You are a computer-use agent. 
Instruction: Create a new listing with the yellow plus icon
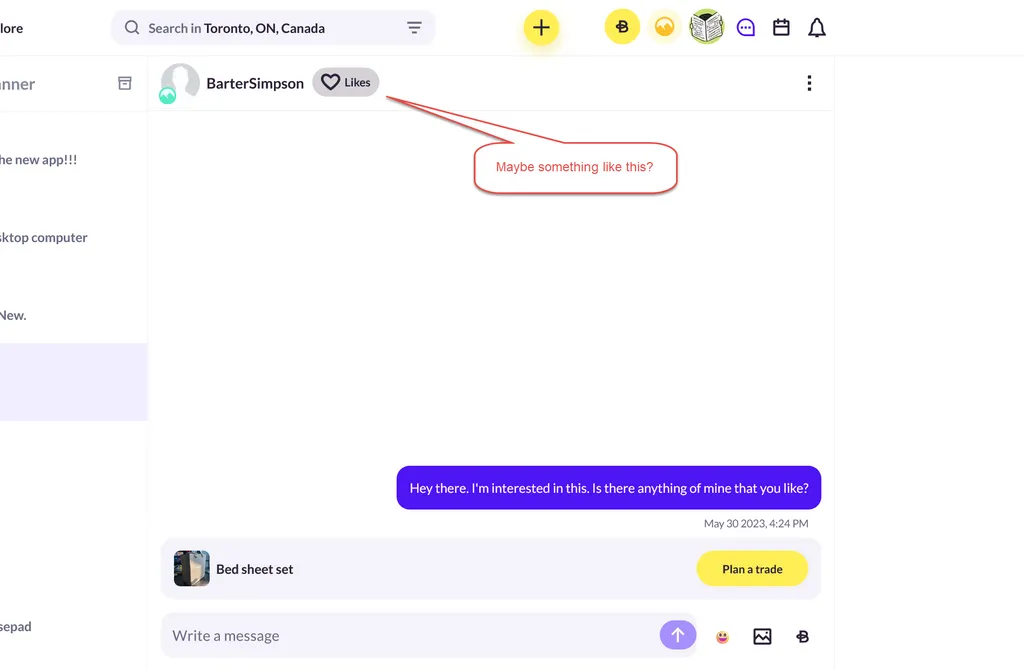tap(541, 27)
